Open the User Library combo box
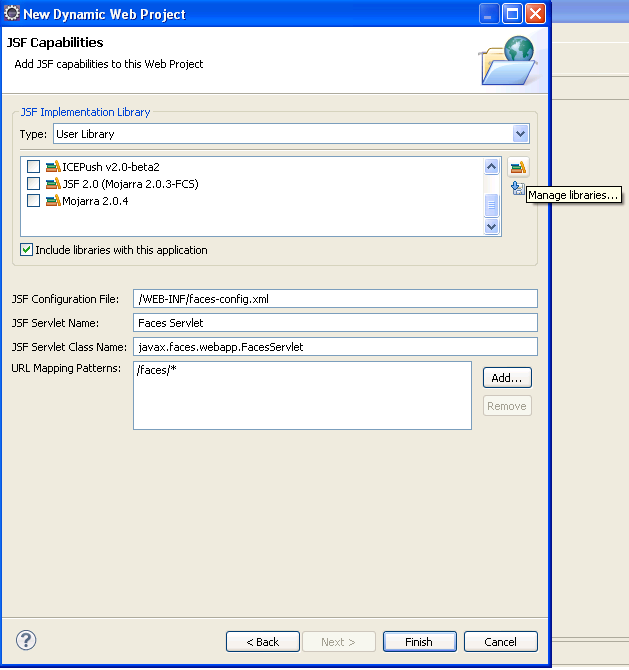The image size is (629, 670). click(x=291, y=134)
